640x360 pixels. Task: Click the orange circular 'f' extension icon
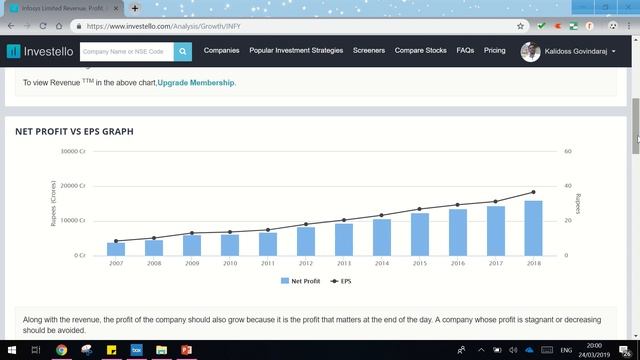tap(589, 26)
